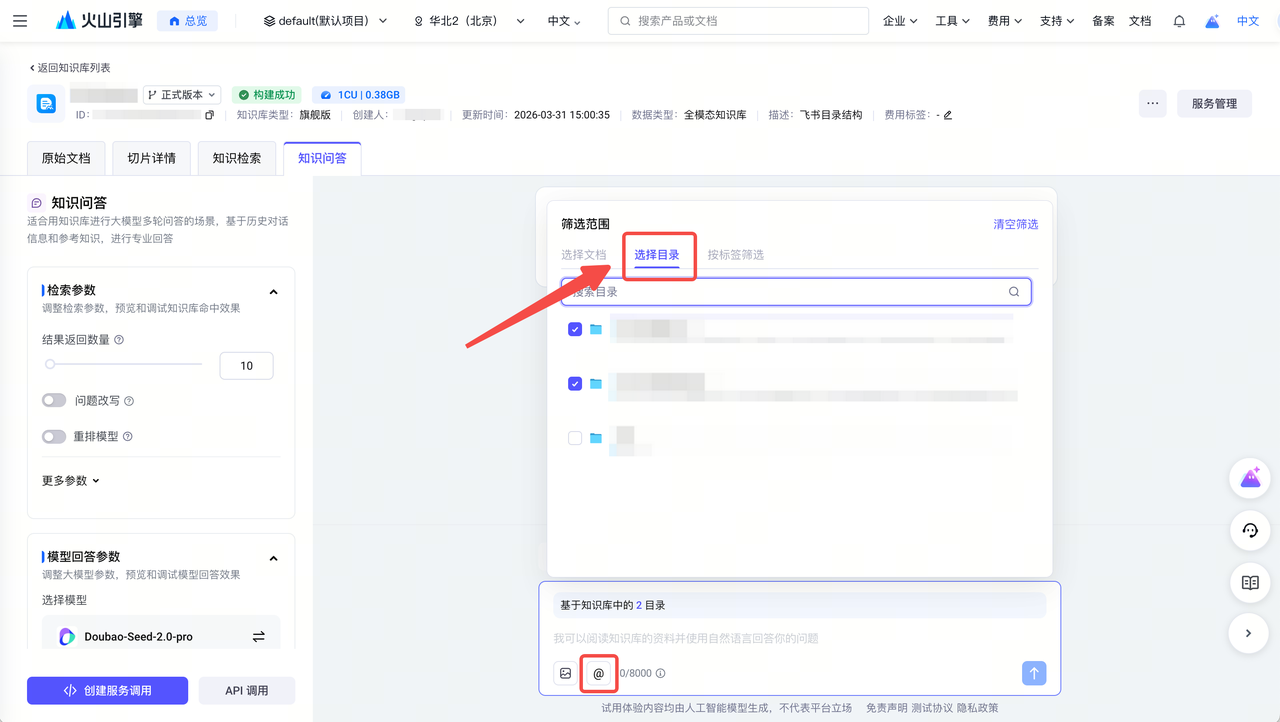Click the image upload icon in chat input
Screen dimensions: 1280x722
click(565, 673)
